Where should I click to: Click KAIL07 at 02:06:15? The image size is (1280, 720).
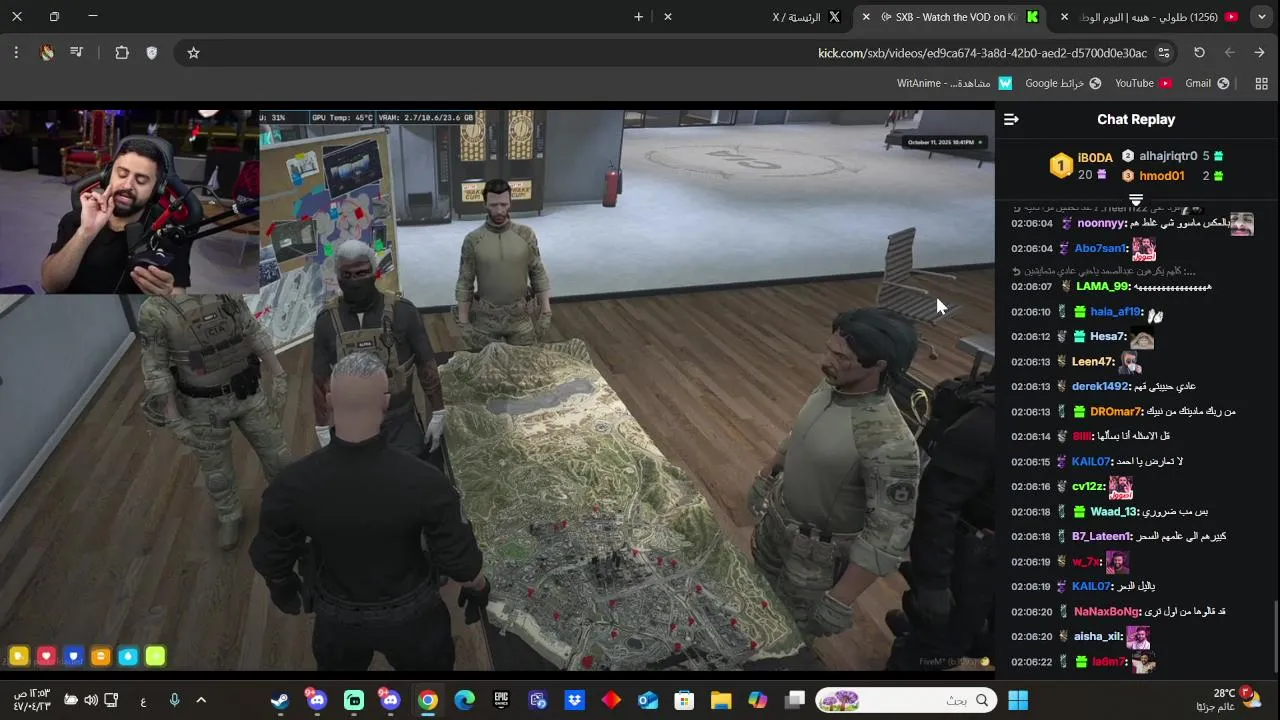[1091, 461]
